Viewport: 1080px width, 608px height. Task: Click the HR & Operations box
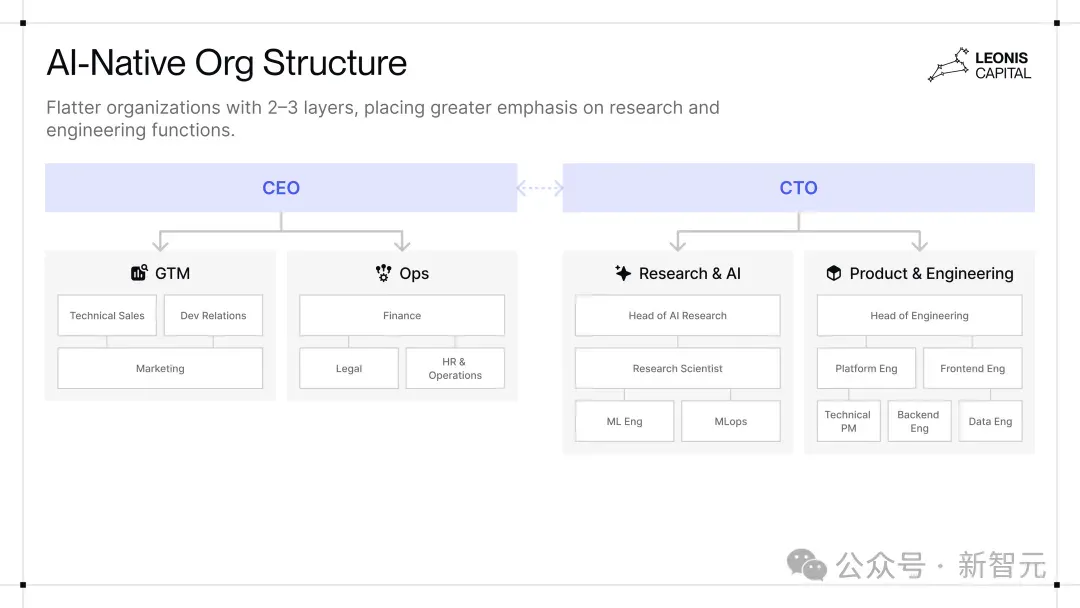coord(455,368)
